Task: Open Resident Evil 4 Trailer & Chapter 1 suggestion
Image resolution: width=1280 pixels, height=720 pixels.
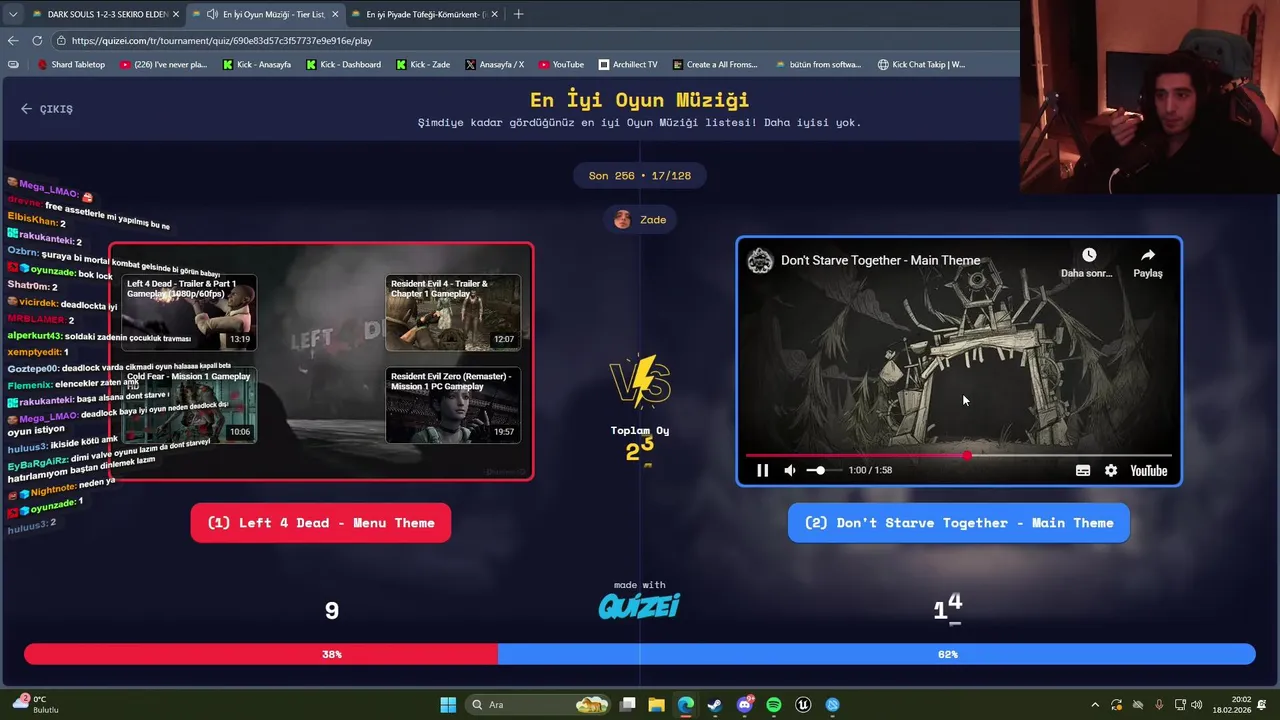Action: (453, 313)
